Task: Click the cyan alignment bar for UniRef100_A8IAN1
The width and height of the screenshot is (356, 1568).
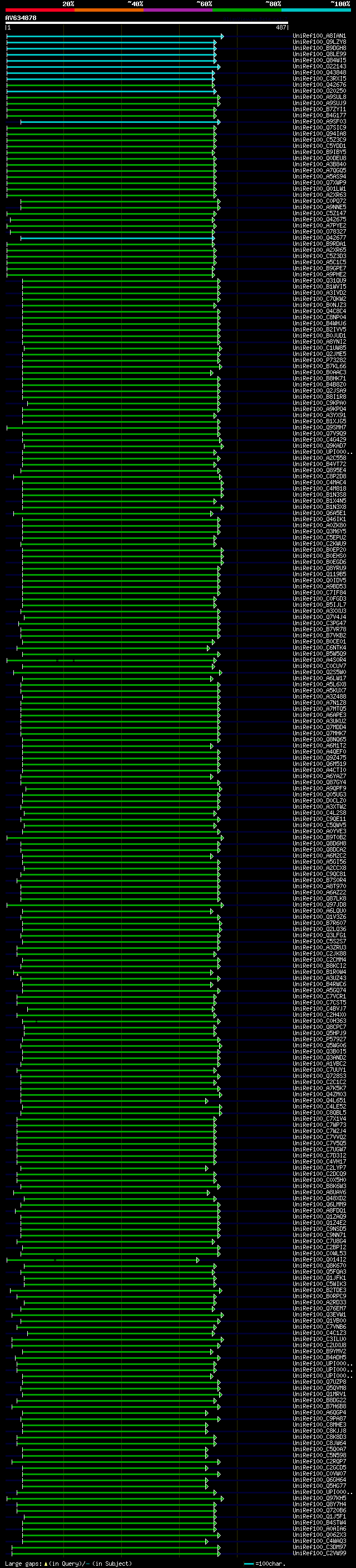Action: (115, 36)
